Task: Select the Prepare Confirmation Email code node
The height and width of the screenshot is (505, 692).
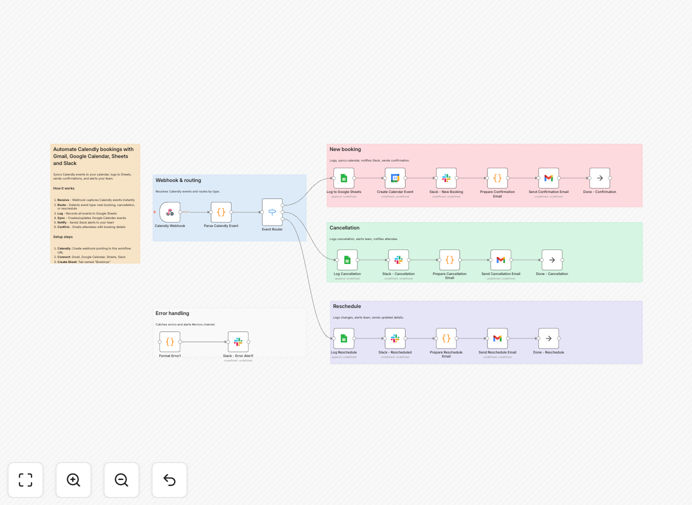Action: tap(497, 178)
